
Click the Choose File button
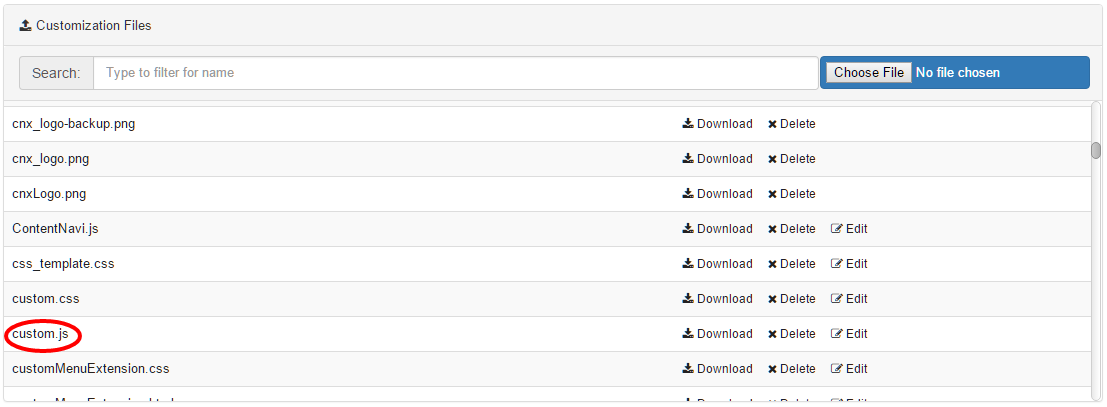[869, 72]
